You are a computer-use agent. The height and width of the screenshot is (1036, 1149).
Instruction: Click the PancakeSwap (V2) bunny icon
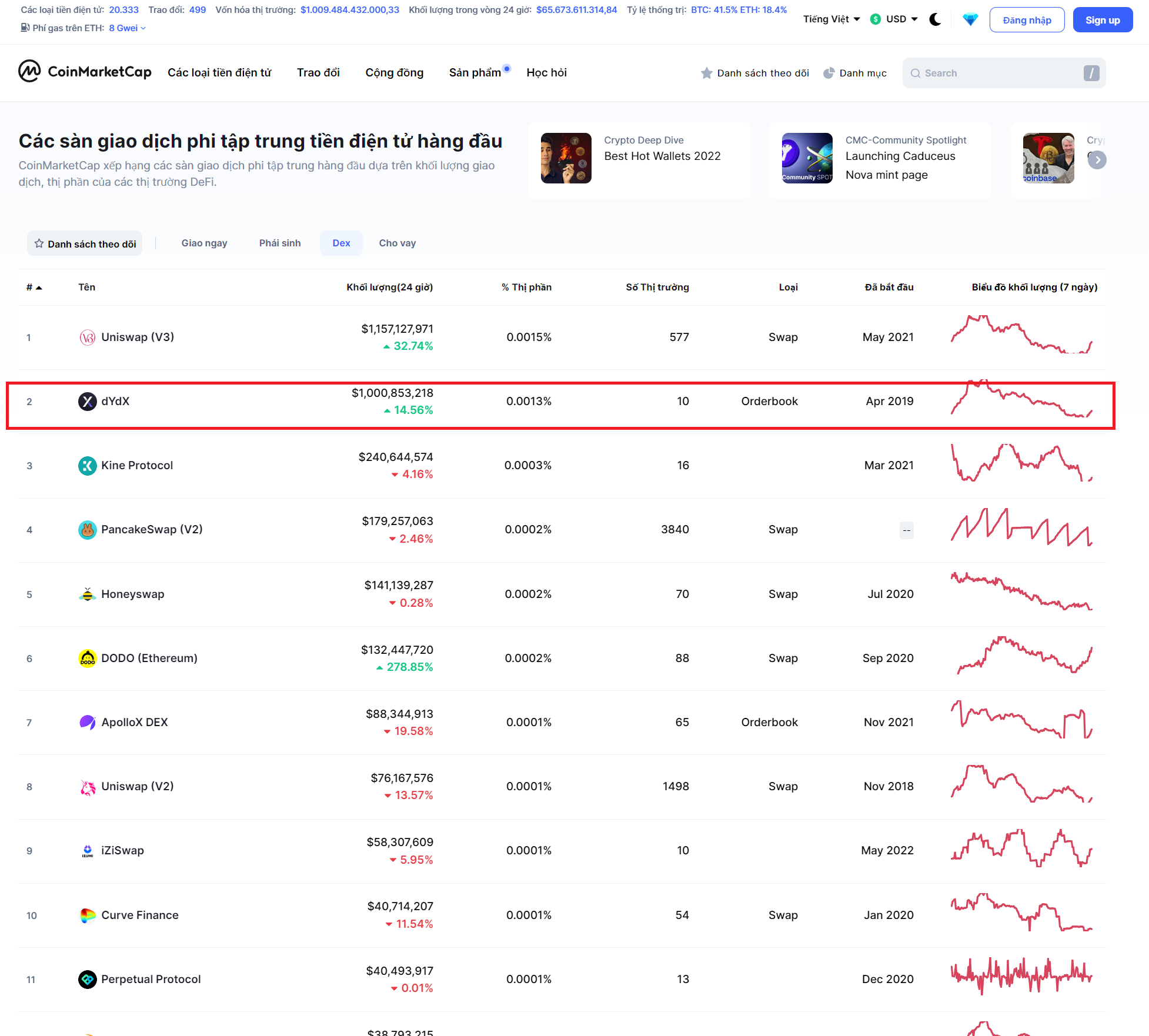tap(88, 530)
